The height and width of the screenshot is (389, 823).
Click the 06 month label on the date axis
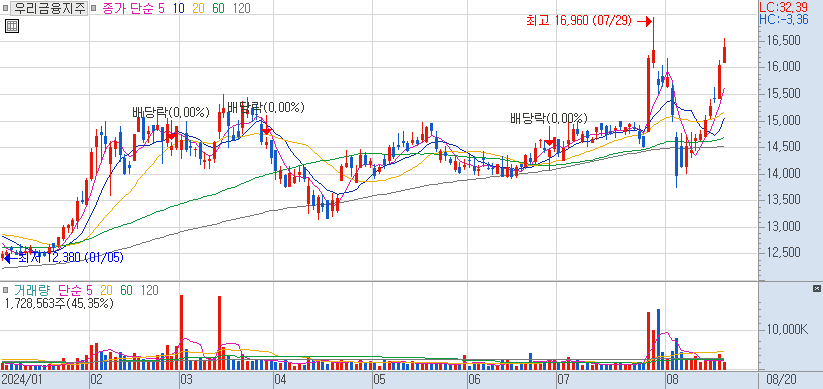474,379
